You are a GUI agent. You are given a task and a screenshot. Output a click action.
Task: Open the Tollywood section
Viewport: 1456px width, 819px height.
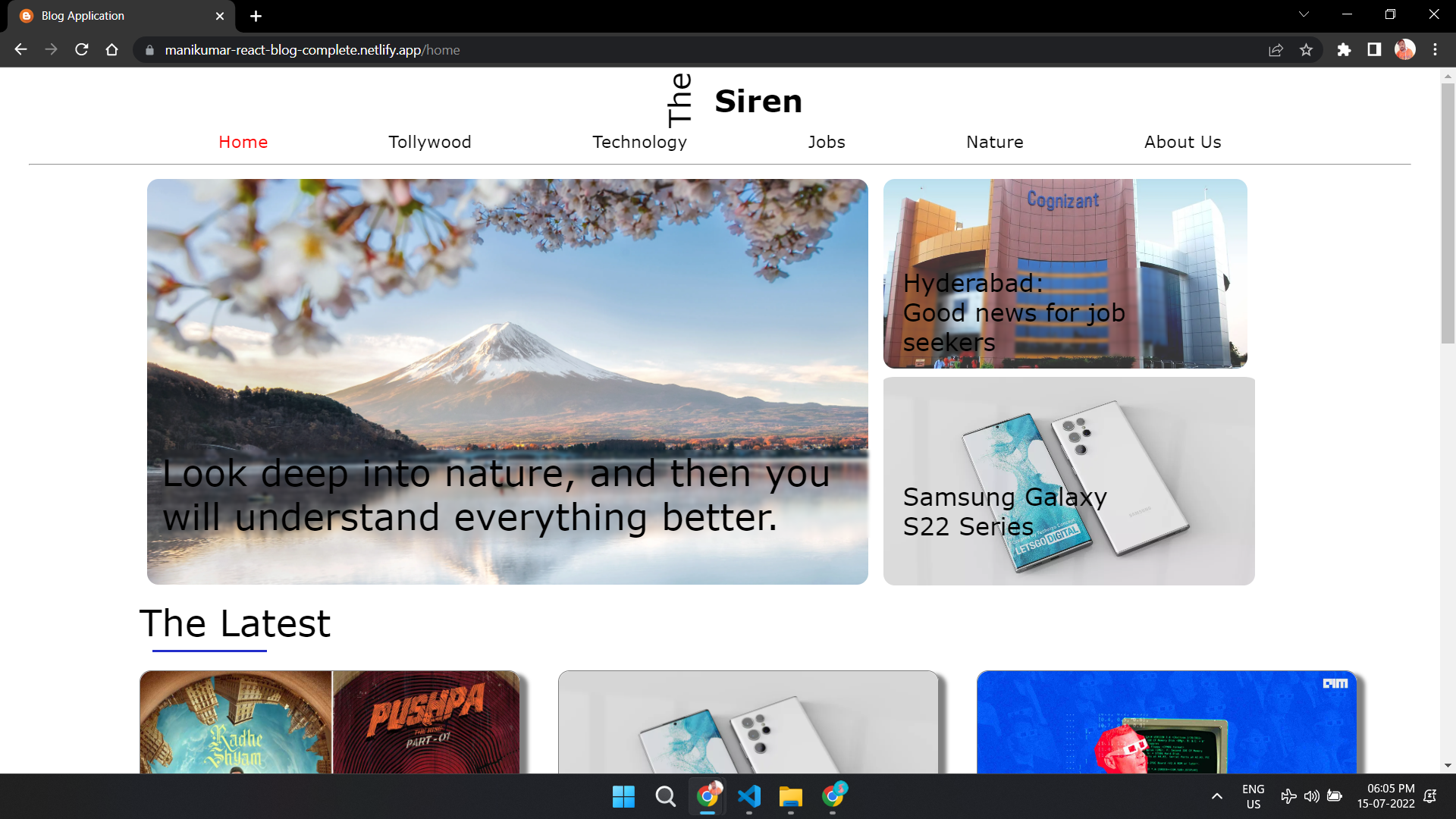pos(430,142)
